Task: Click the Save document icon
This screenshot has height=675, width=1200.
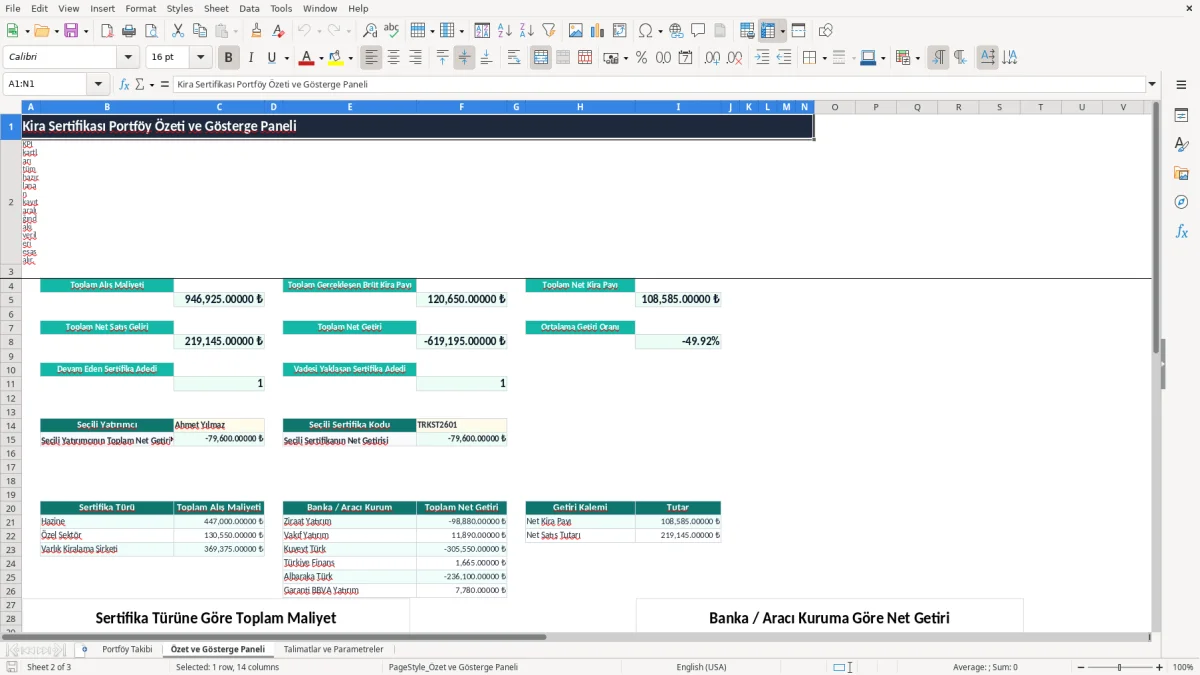Action: [71, 31]
